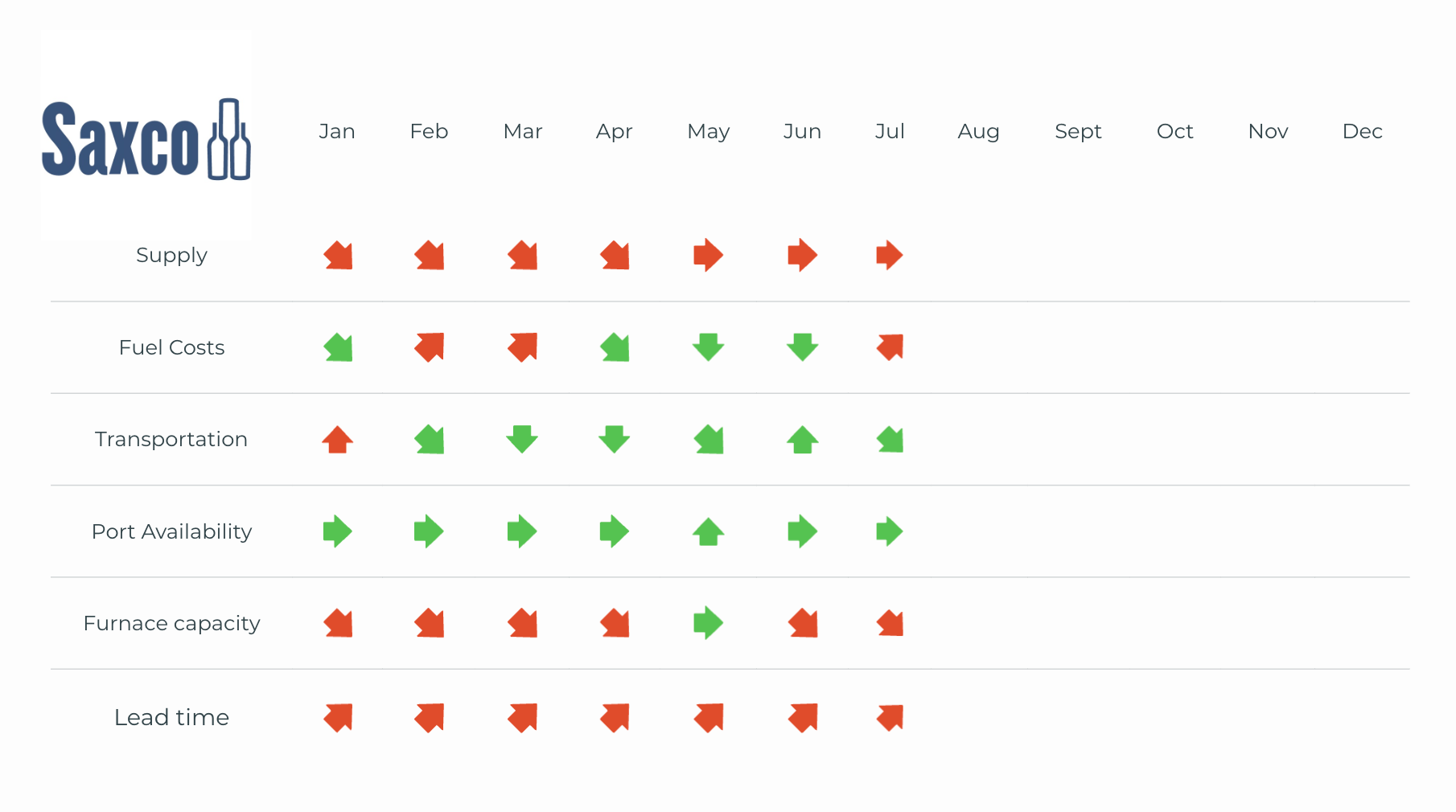Click the Fuel Costs red arrow in February
The height and width of the screenshot is (812, 1456).
[x=430, y=347]
